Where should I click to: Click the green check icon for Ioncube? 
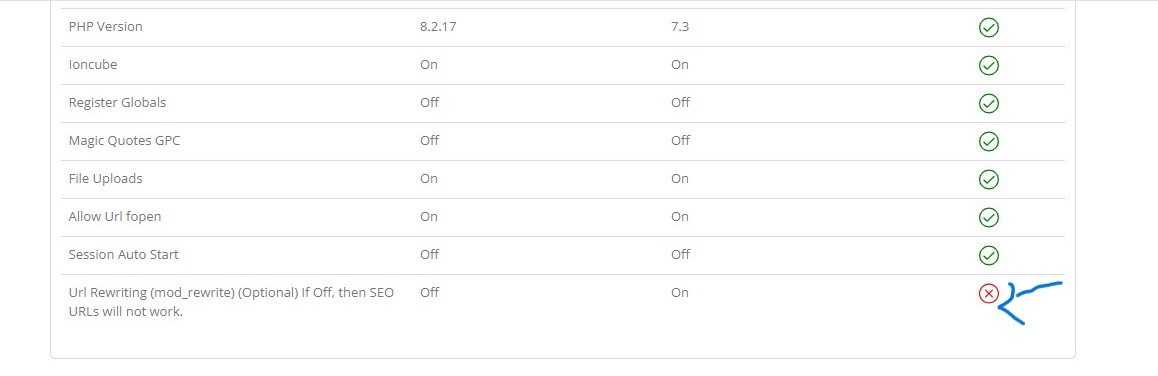[988, 65]
